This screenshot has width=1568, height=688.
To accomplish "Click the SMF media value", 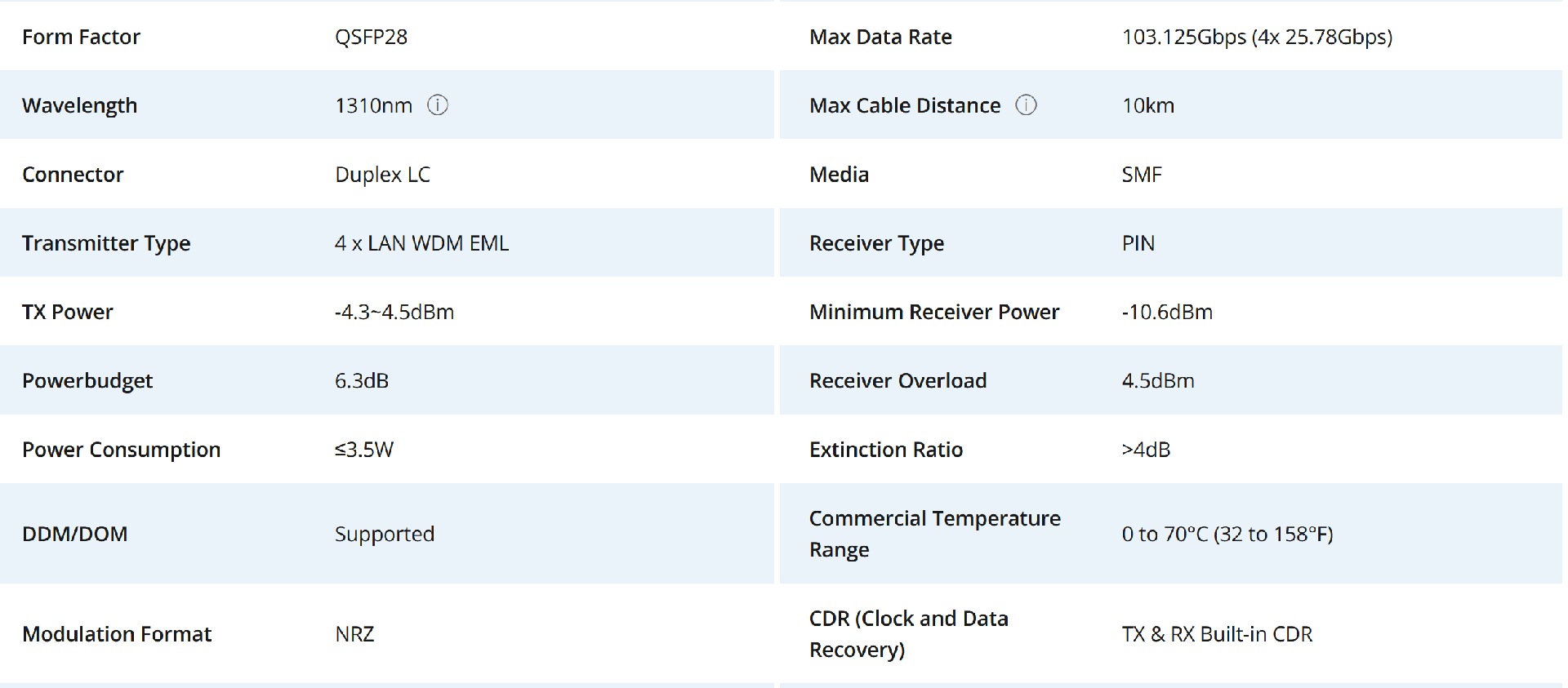I will click(1142, 175).
